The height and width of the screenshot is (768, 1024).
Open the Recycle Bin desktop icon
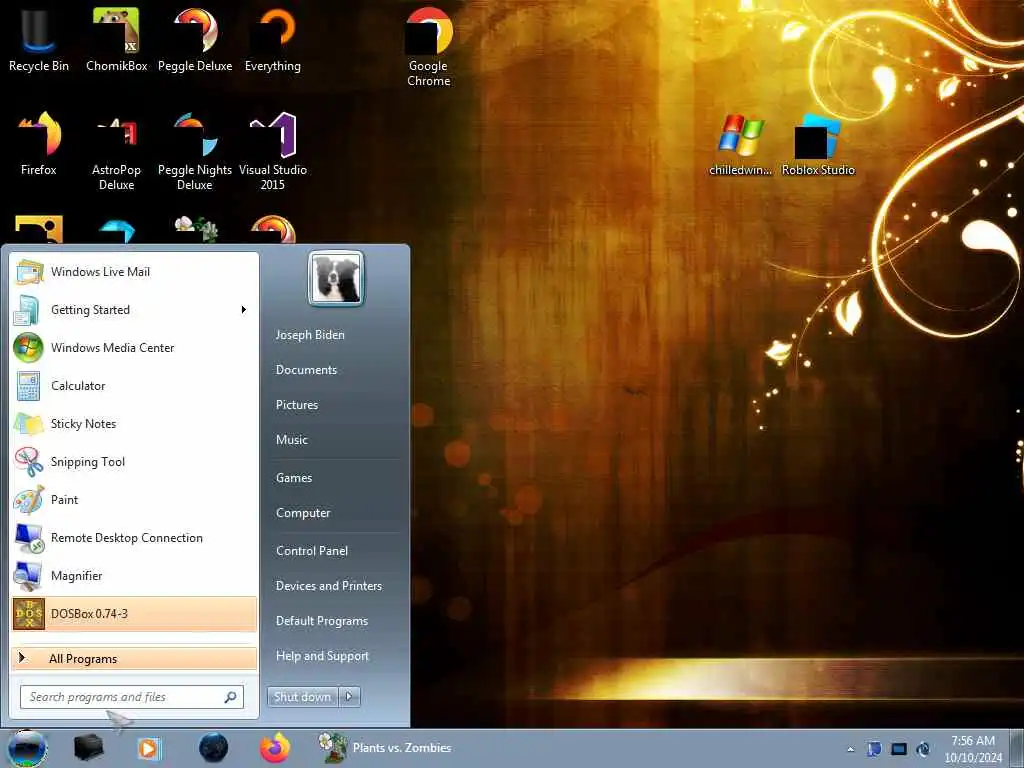coord(39,39)
